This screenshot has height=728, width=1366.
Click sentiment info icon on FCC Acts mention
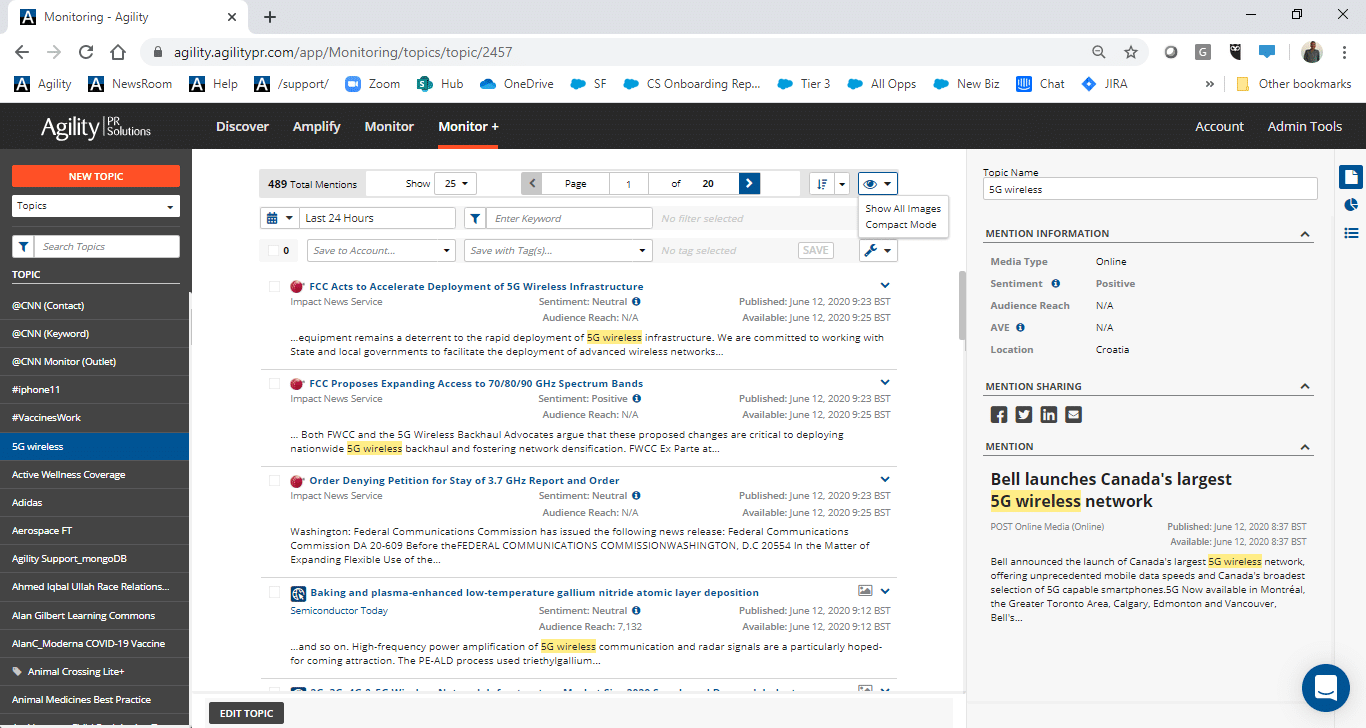636,301
